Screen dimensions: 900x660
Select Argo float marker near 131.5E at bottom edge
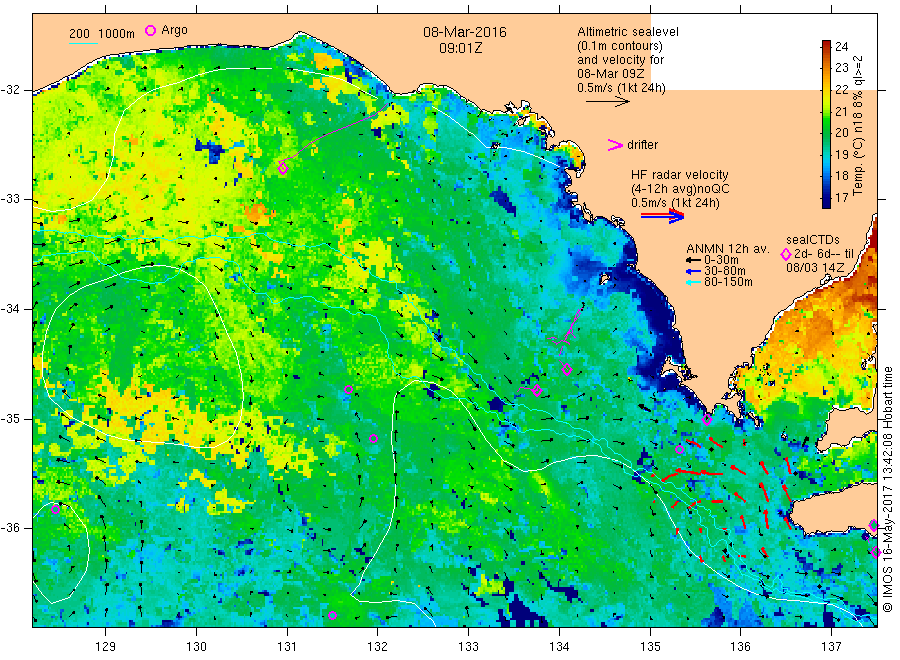click(332, 615)
